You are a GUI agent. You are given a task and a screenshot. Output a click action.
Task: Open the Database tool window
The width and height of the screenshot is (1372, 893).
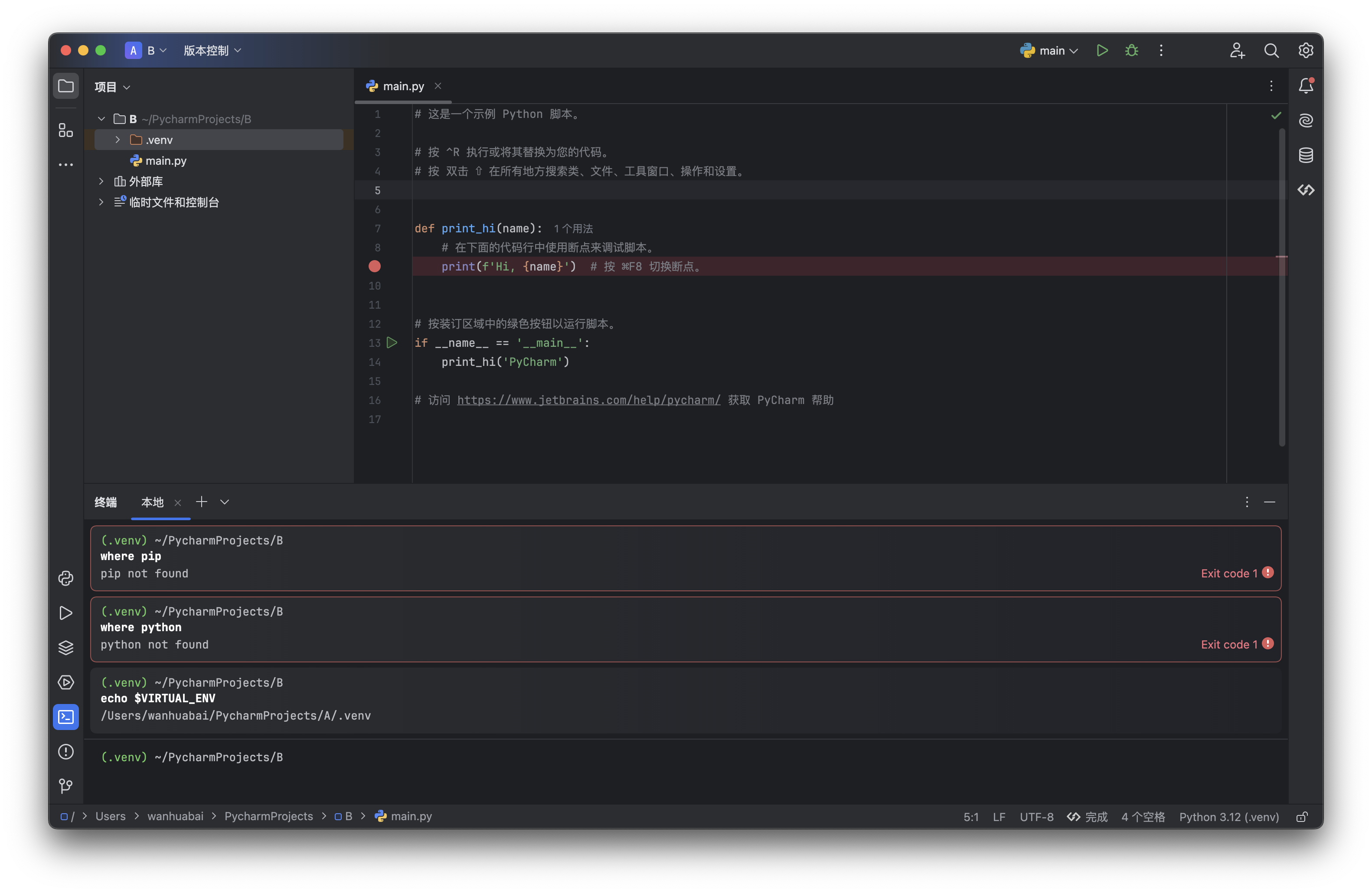click(x=1306, y=155)
